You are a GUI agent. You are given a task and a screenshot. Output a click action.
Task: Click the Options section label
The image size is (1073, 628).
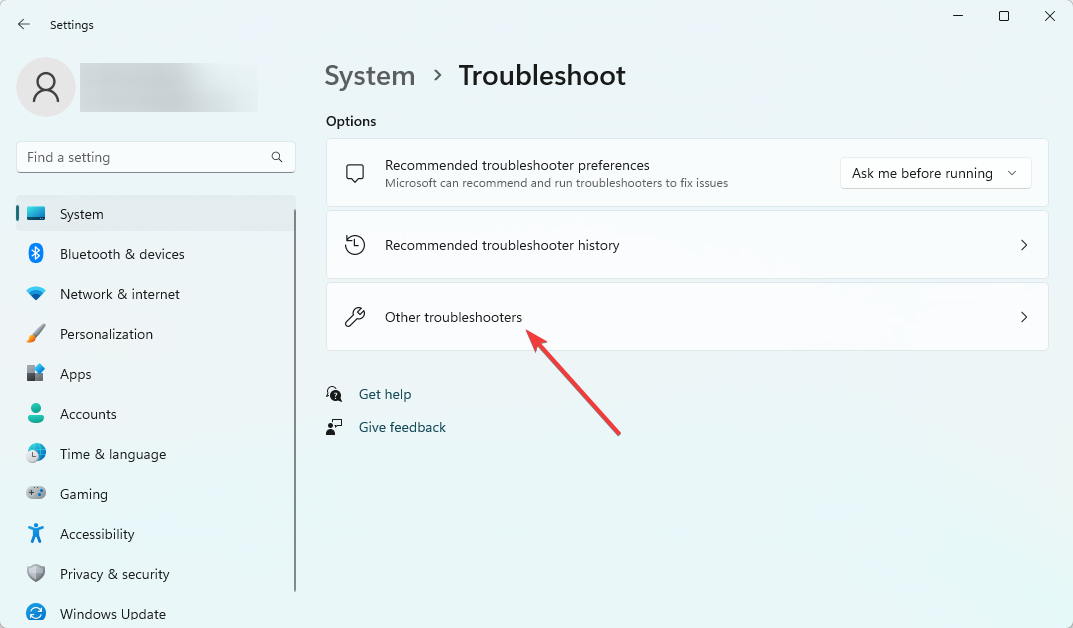tap(351, 121)
